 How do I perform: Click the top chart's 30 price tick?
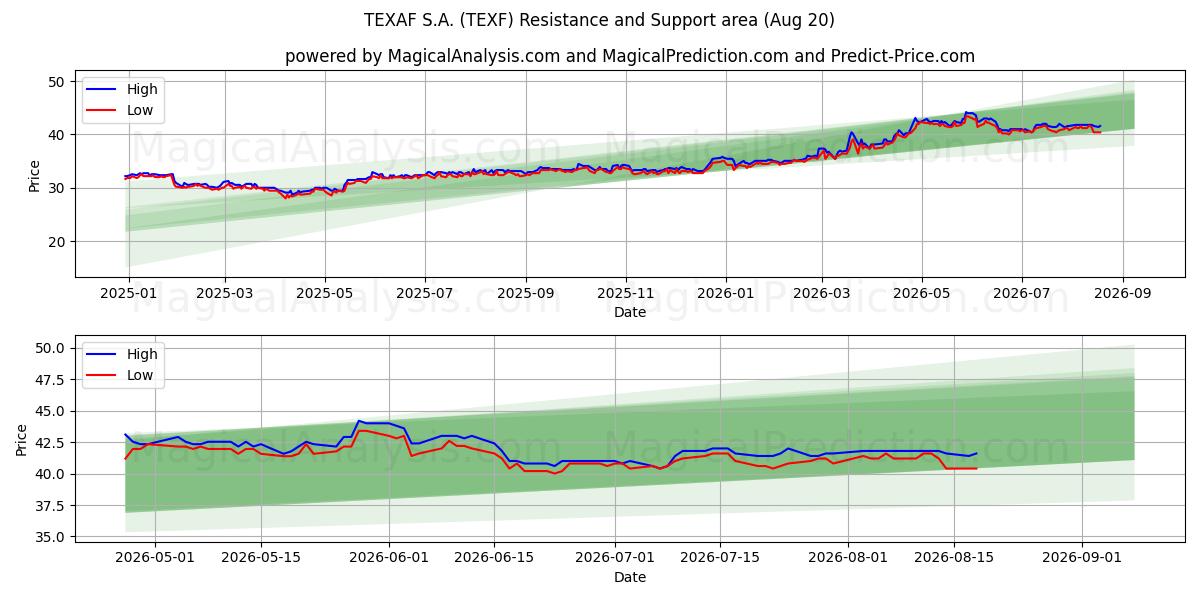[x=58, y=188]
